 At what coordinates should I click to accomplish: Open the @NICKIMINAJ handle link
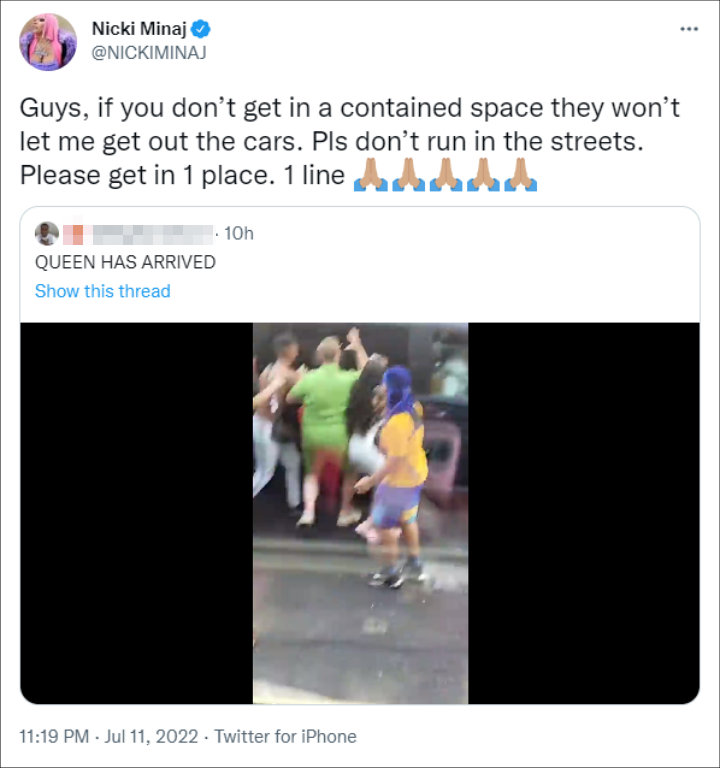[149, 52]
